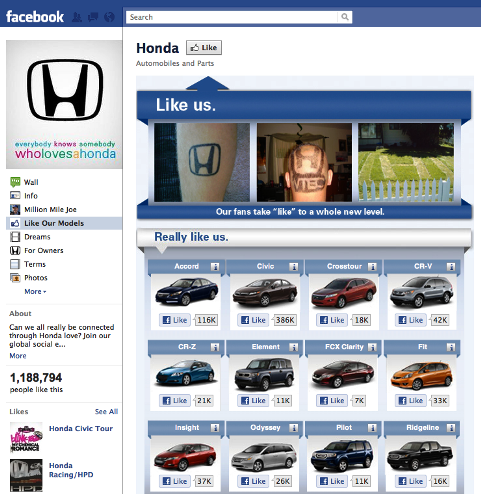Like the Honda page
The width and height of the screenshot is (481, 494).
point(204,48)
